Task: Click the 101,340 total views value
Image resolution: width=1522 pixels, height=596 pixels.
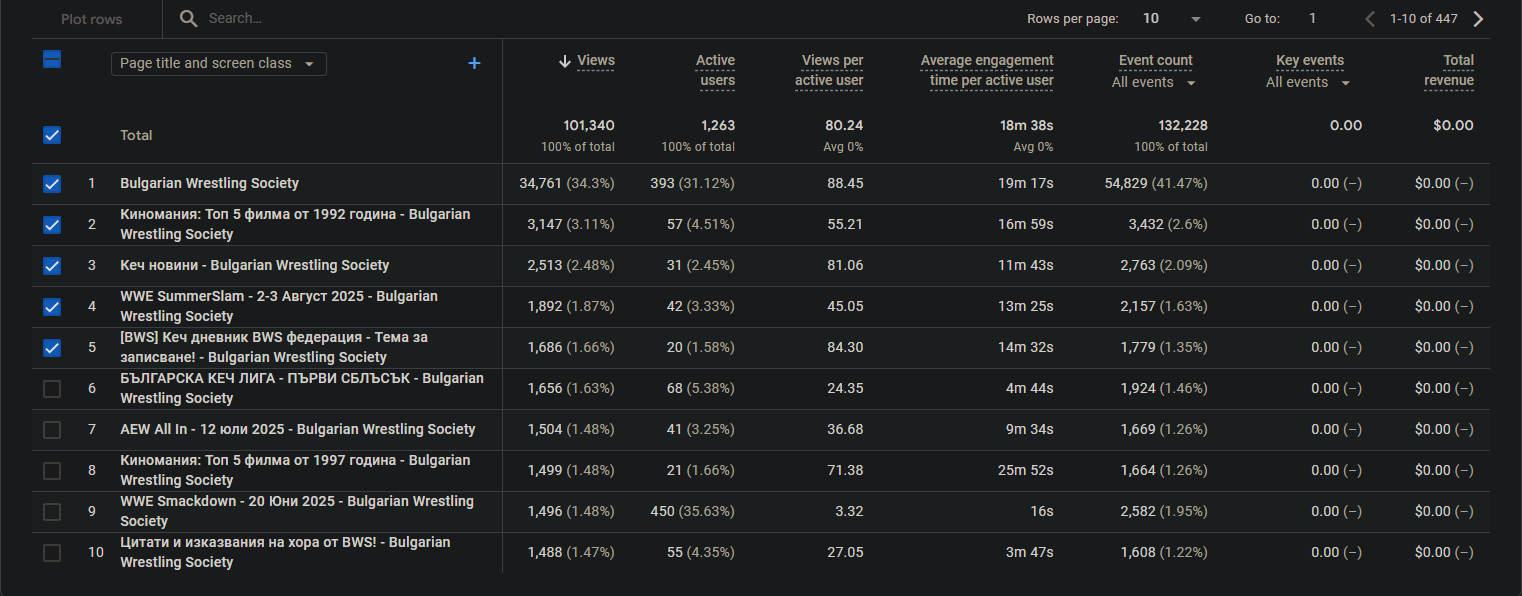Action: (589, 126)
